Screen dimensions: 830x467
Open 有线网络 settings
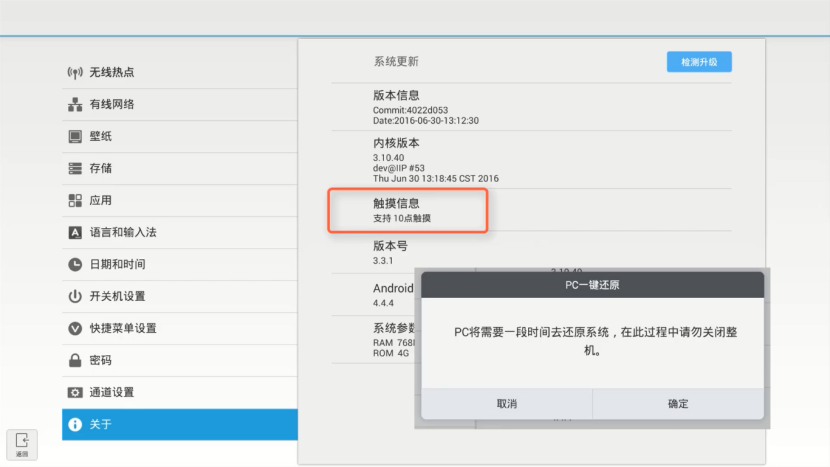click(x=179, y=105)
